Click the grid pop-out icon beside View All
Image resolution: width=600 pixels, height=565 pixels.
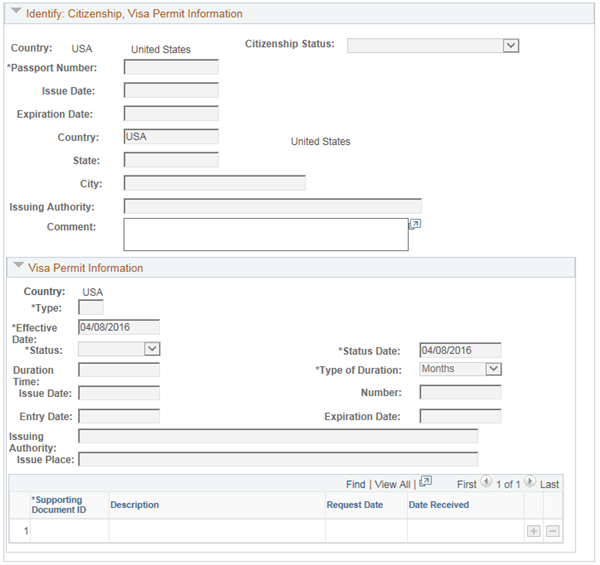(x=425, y=483)
